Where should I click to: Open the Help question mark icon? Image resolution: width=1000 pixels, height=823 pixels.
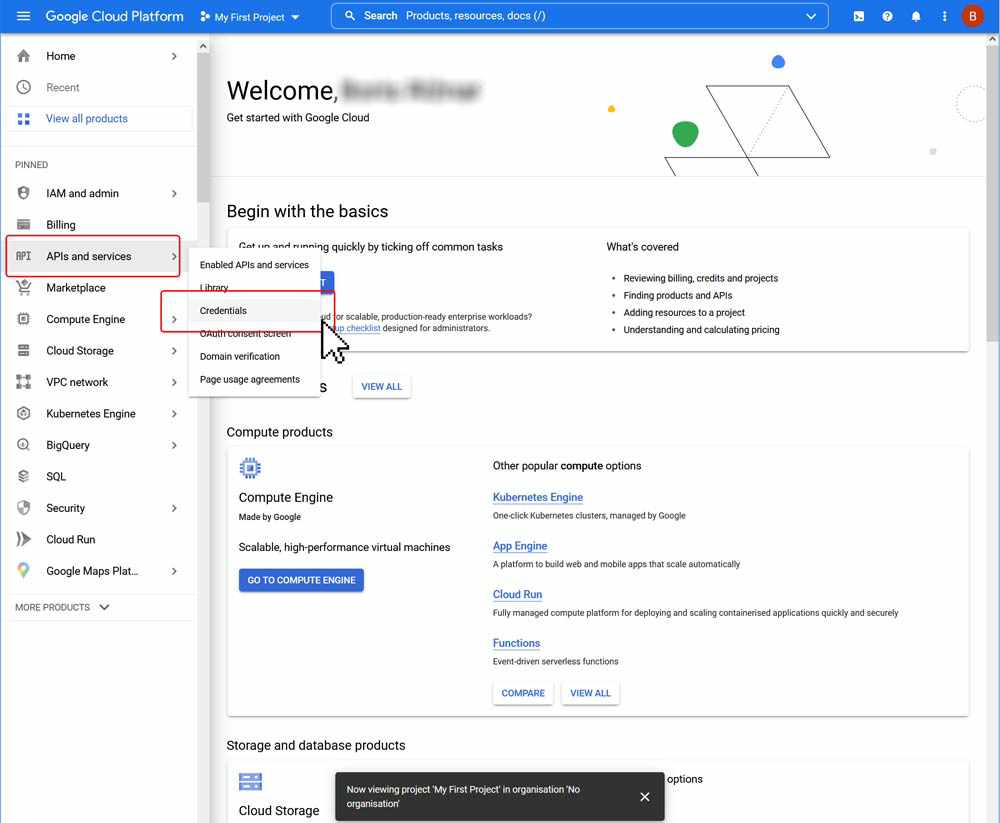(887, 17)
